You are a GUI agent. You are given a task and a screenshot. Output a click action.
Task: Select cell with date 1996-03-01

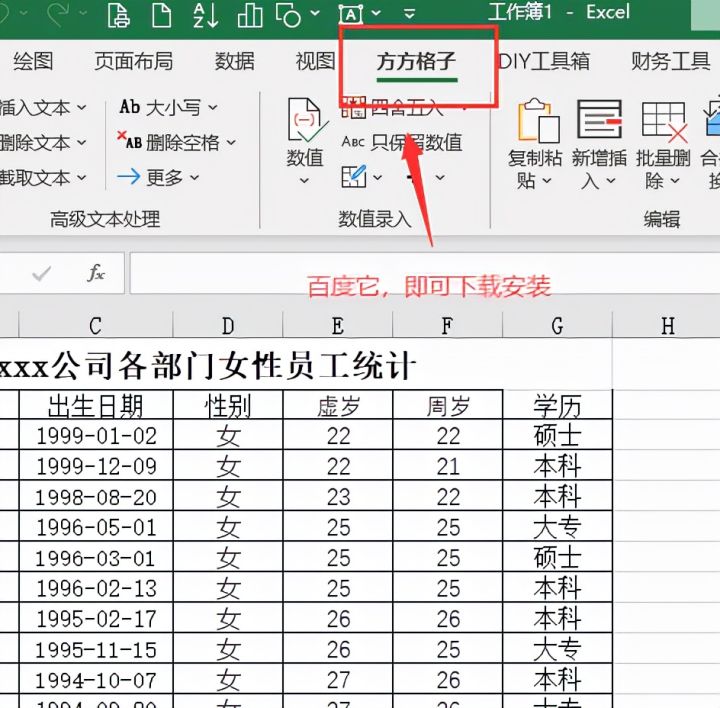[x=96, y=557]
